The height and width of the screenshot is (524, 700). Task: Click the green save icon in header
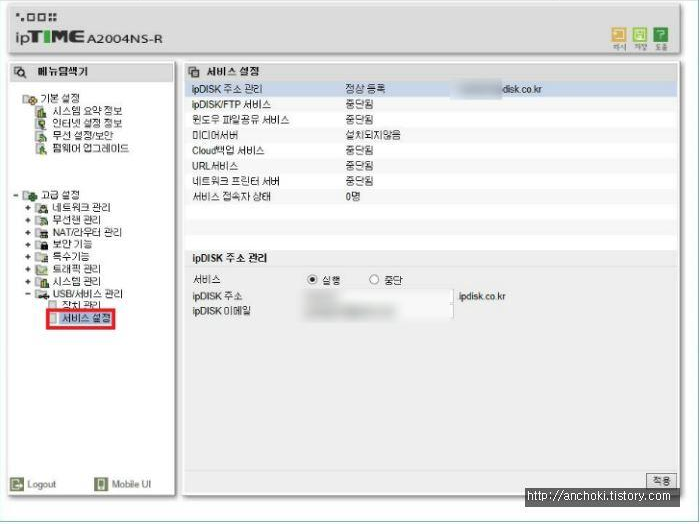coord(640,35)
